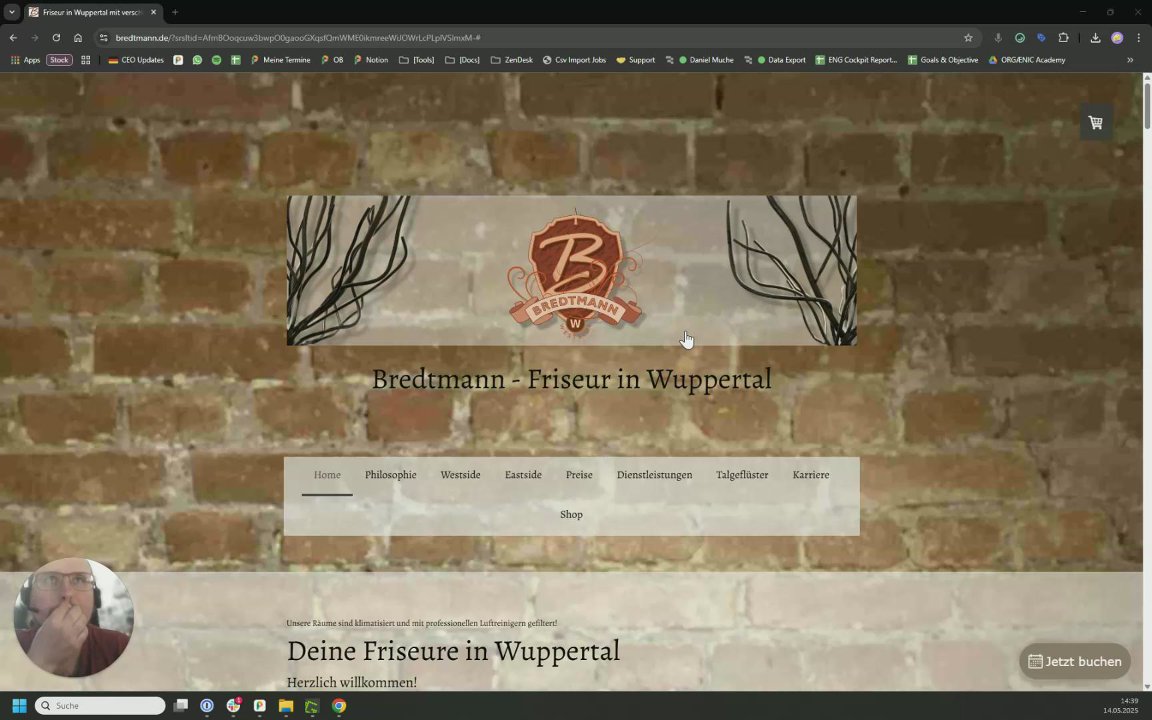Open the Daniel Muche bookmark
This screenshot has height=720, width=1152.
tap(699, 60)
